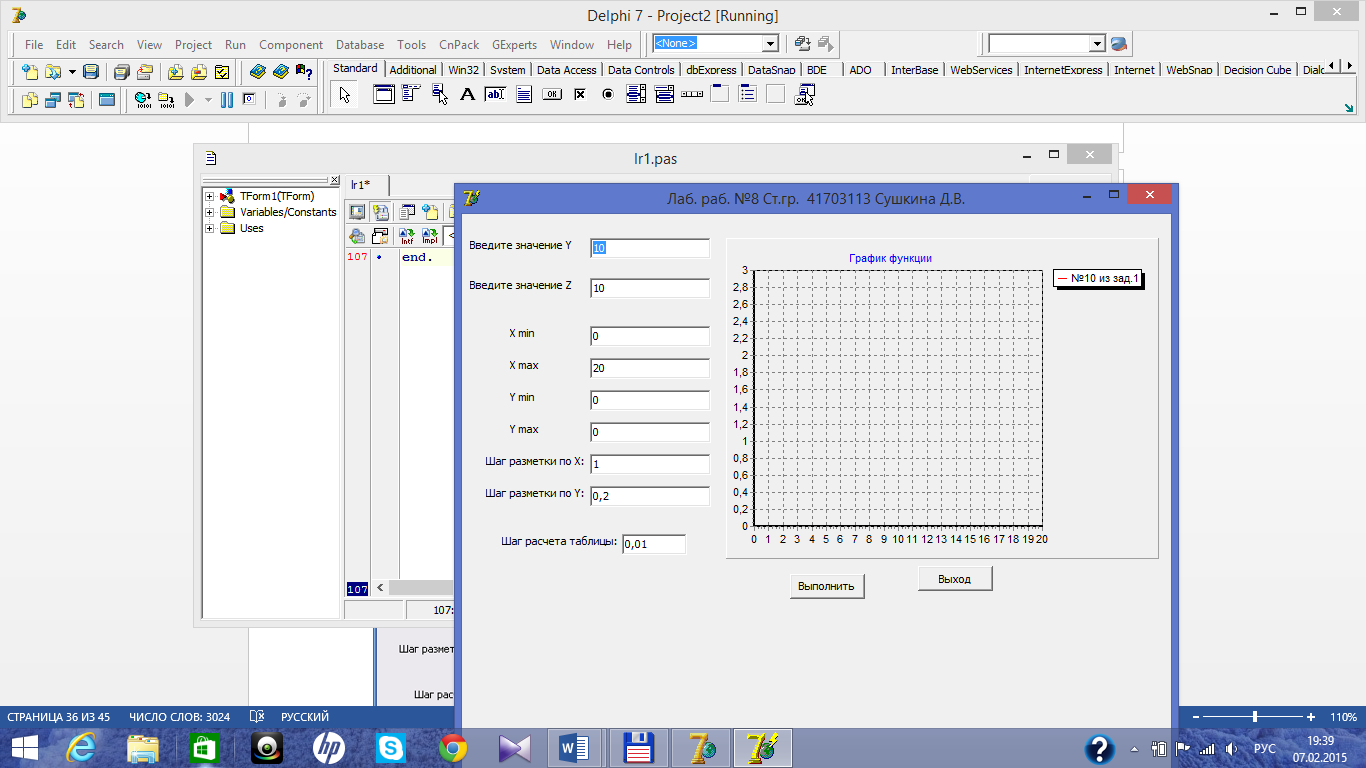The image size is (1366, 768).
Task: Expand the Uses tree node
Action: click(209, 229)
